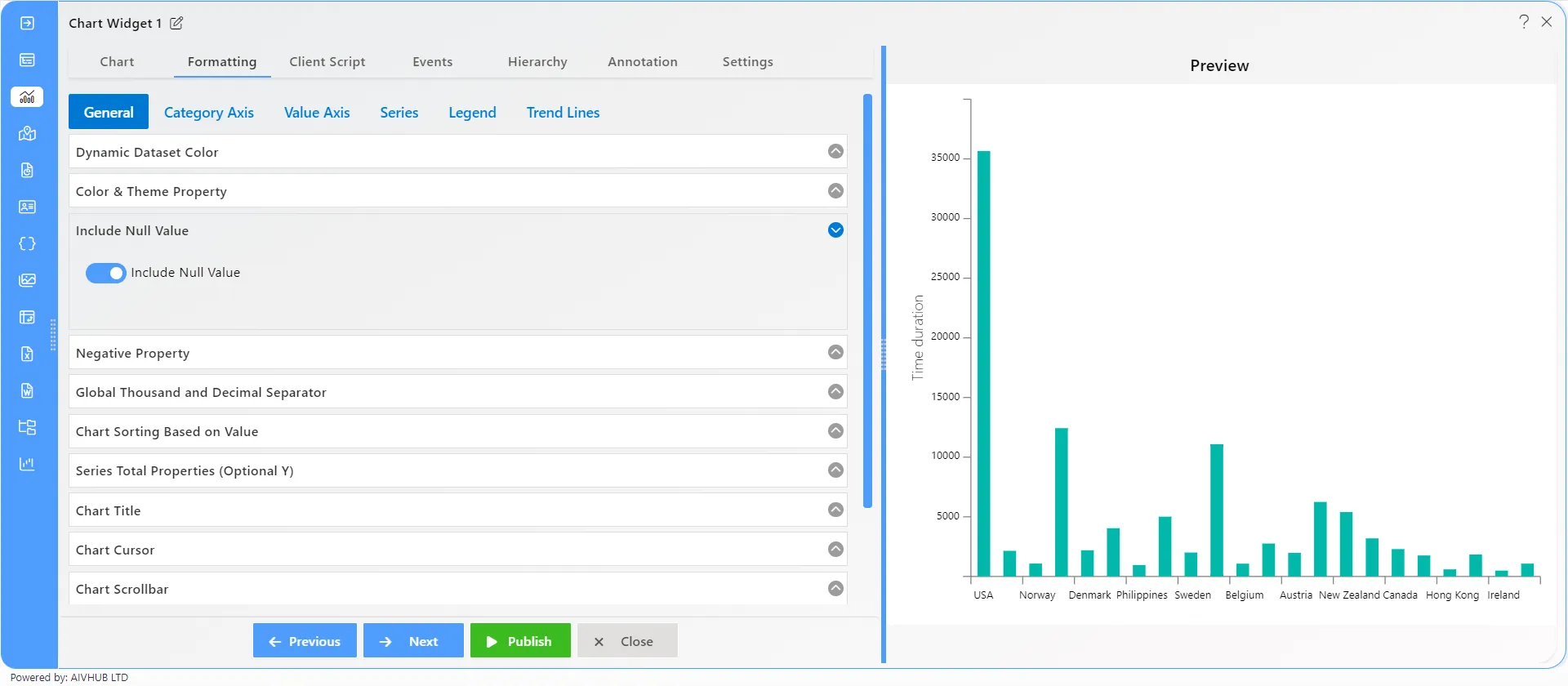Image resolution: width=1568 pixels, height=686 pixels.
Task: Open the help question mark icon
Action: pyautogui.click(x=1524, y=21)
